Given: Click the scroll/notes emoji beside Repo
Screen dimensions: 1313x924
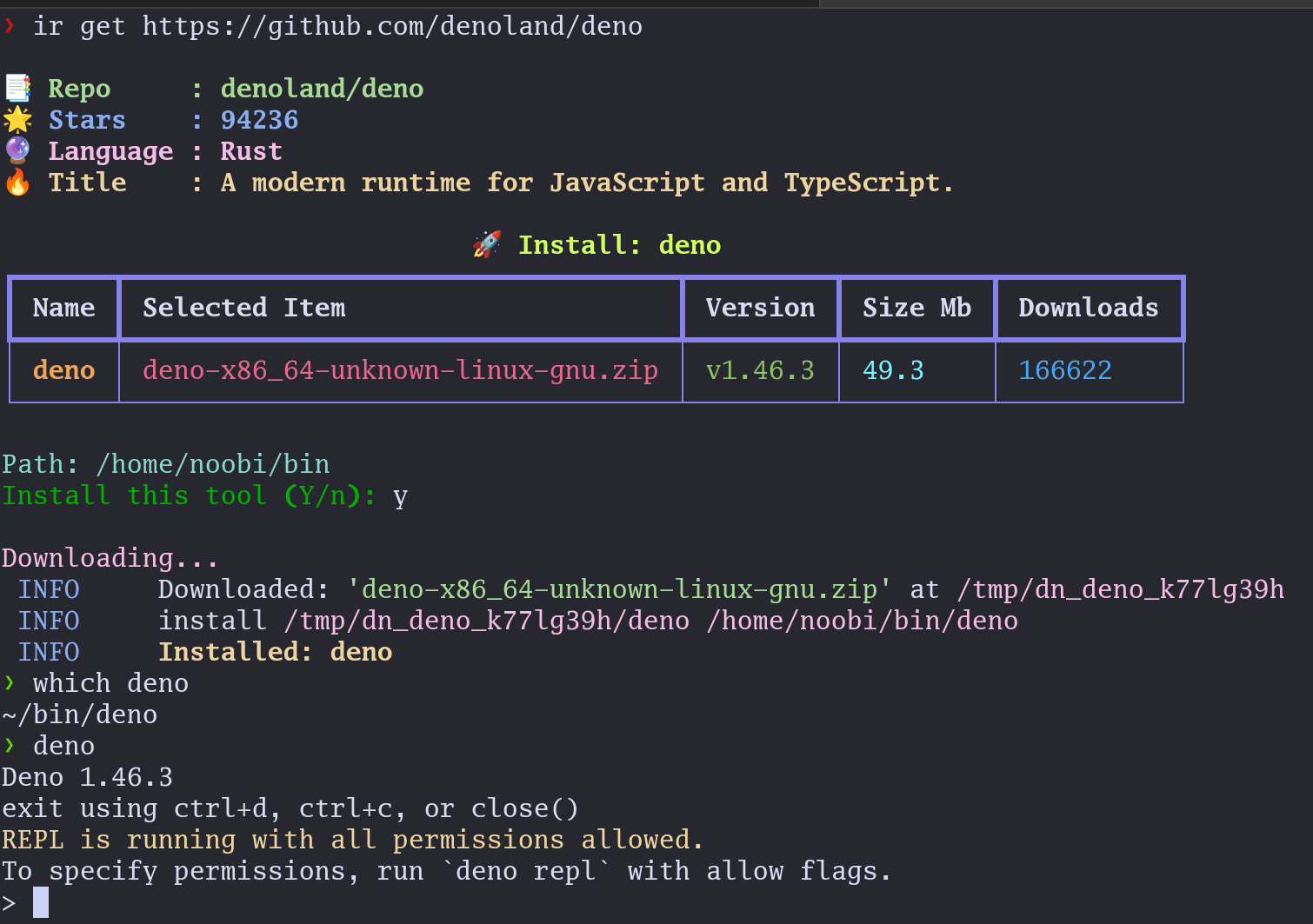Looking at the screenshot, I should click(17, 87).
